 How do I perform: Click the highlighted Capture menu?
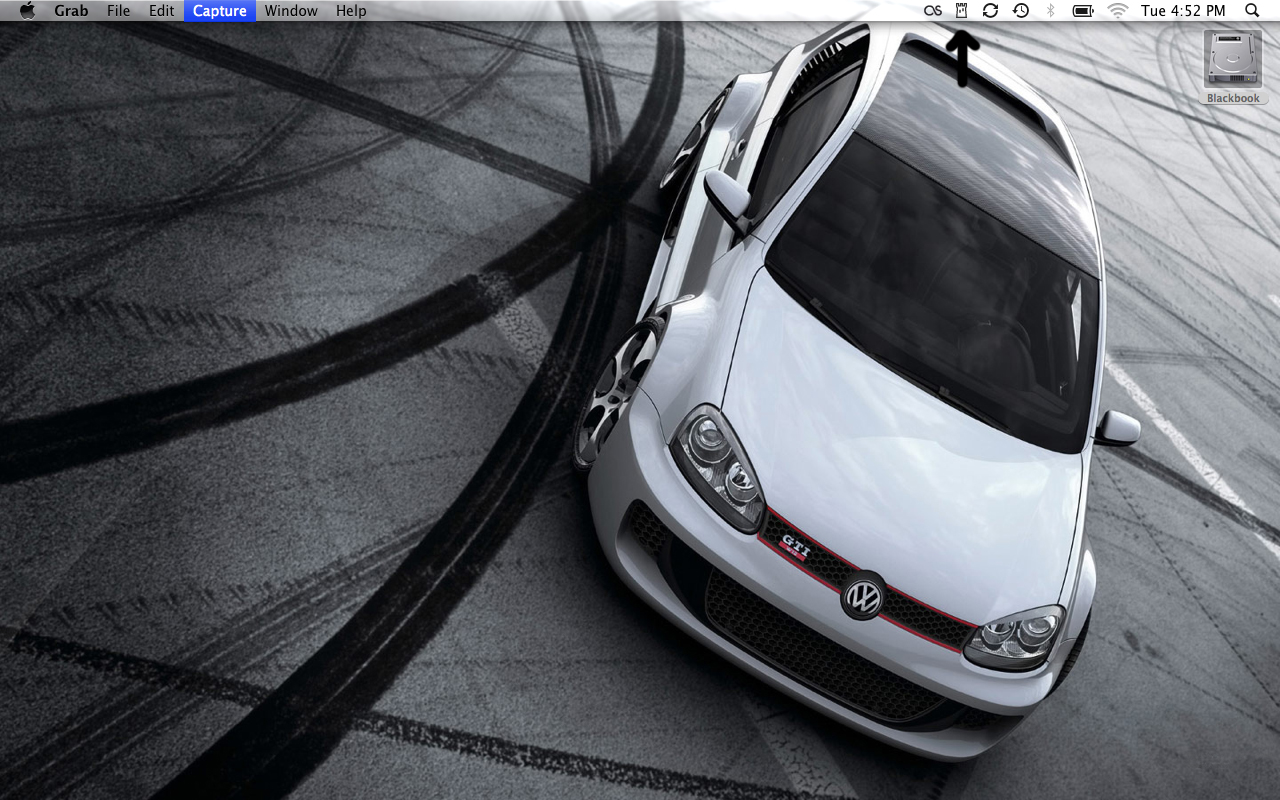click(220, 11)
